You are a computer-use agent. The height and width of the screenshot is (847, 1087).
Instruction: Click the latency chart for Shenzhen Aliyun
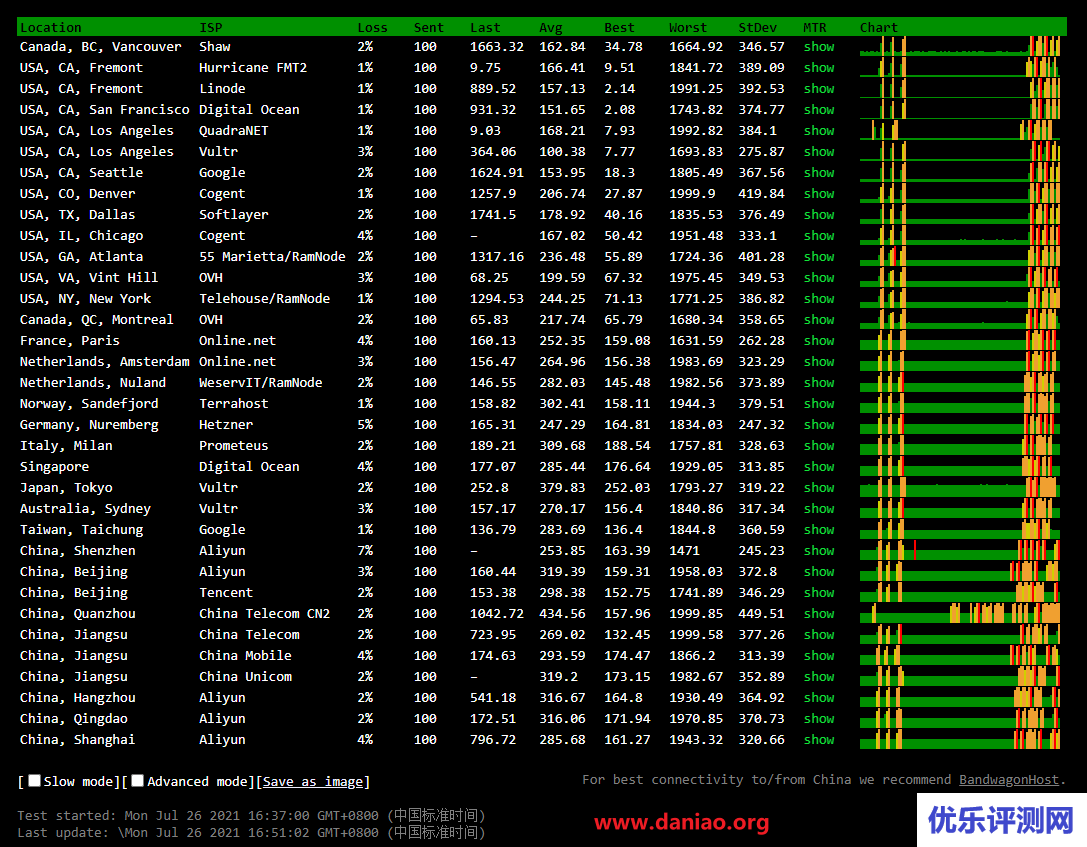click(959, 551)
